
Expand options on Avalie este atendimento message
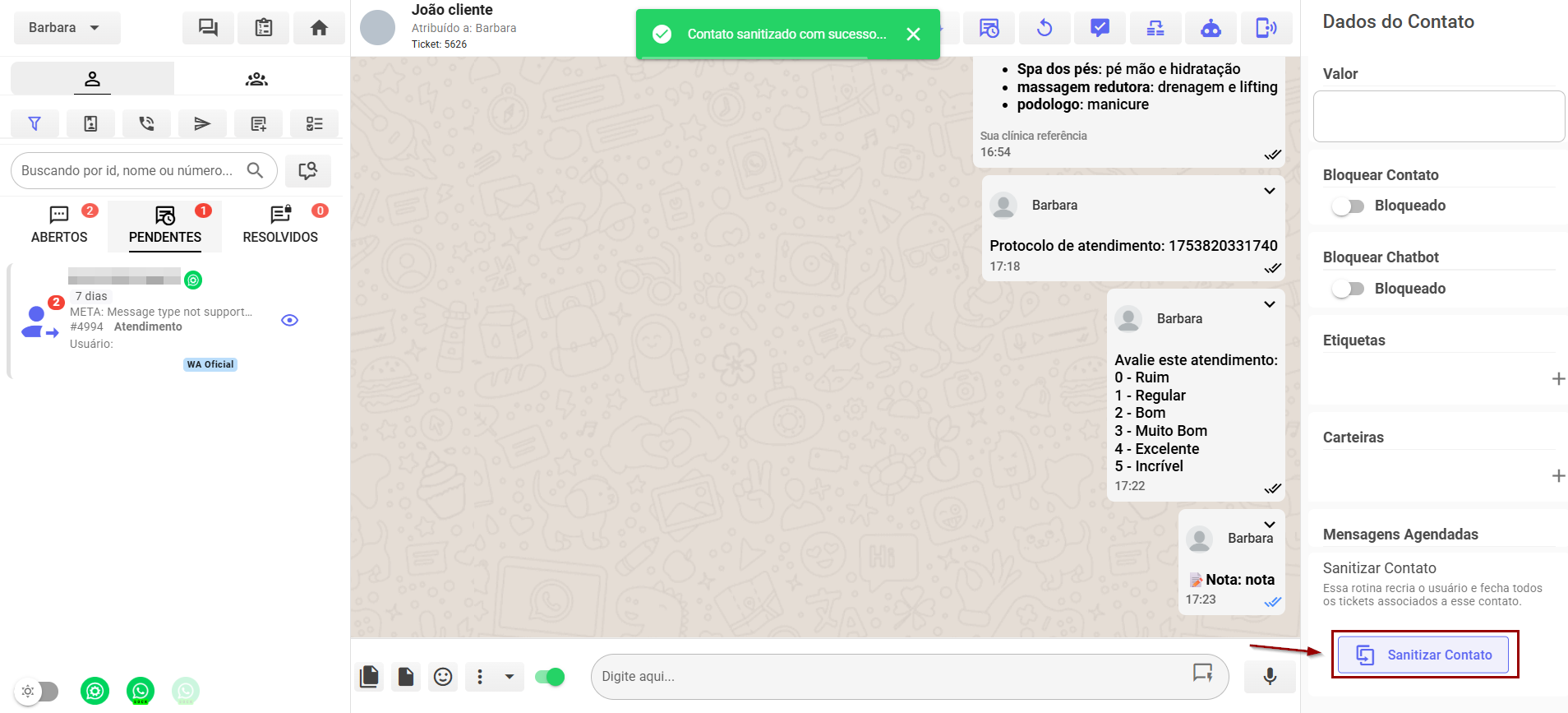click(1269, 304)
